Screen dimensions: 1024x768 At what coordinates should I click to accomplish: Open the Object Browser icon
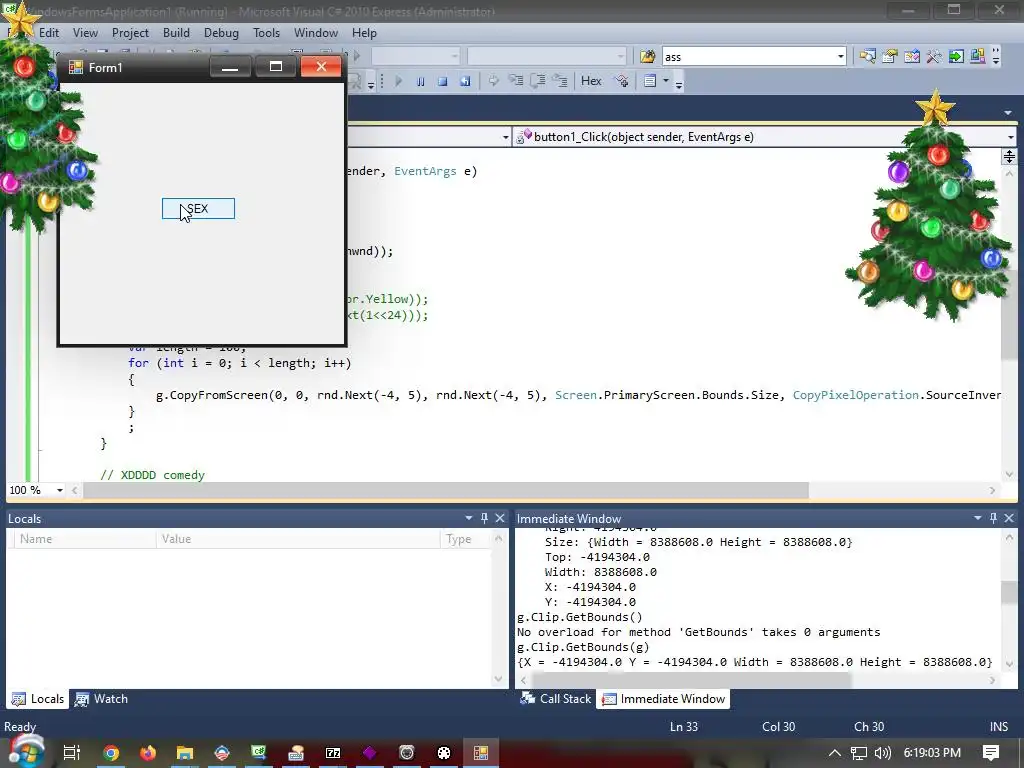pos(912,57)
